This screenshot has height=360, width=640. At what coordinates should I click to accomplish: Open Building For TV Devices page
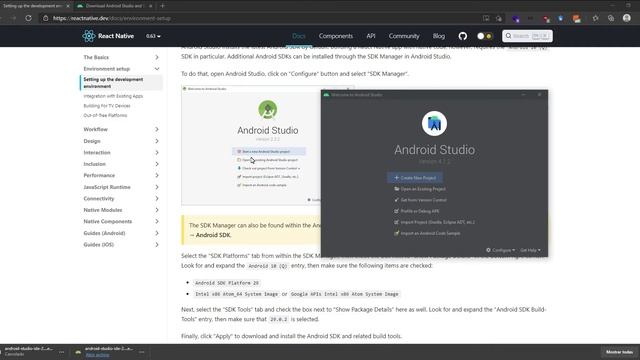[x=107, y=106]
